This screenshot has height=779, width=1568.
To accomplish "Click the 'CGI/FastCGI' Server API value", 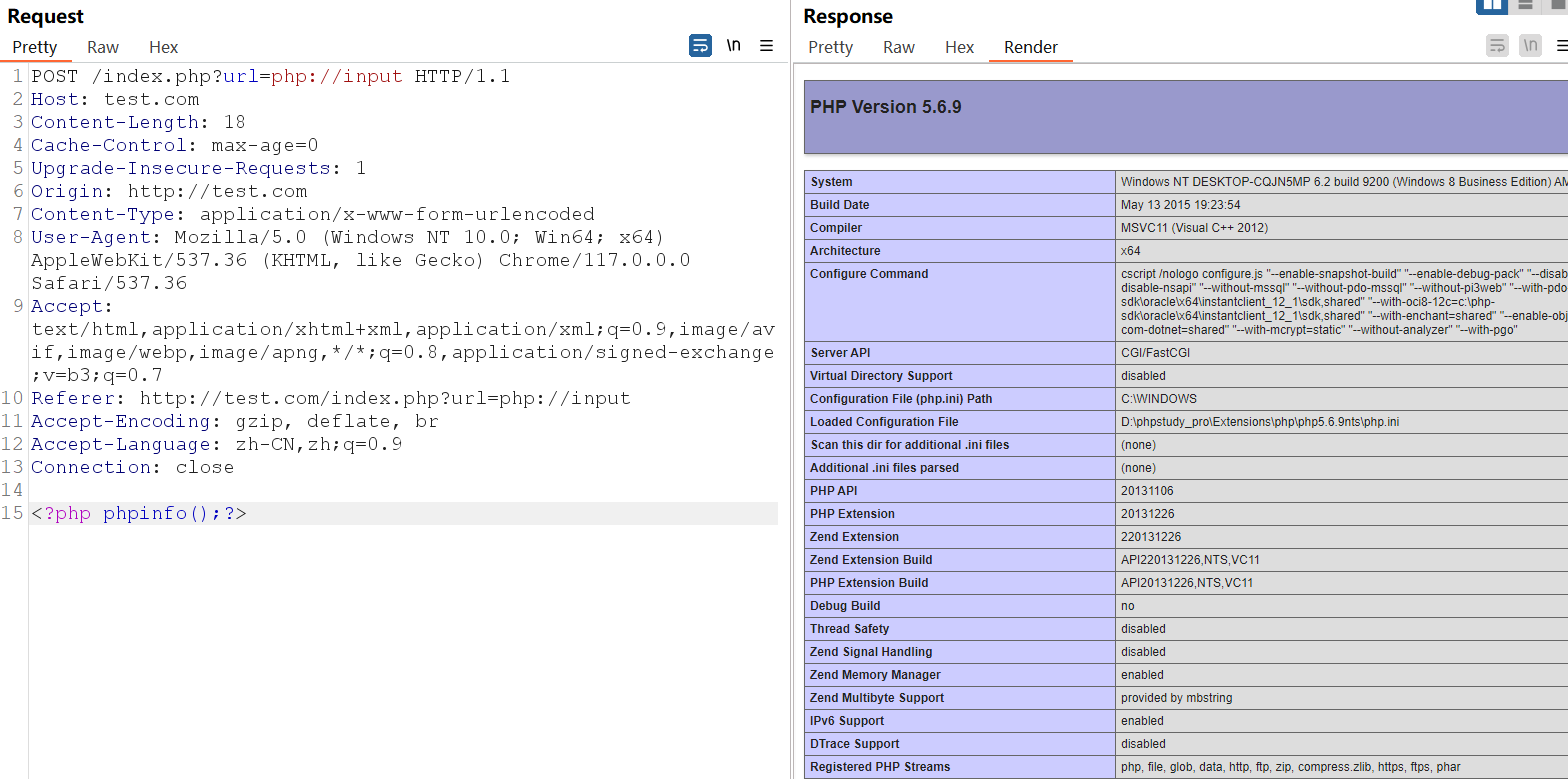I will (1155, 353).
